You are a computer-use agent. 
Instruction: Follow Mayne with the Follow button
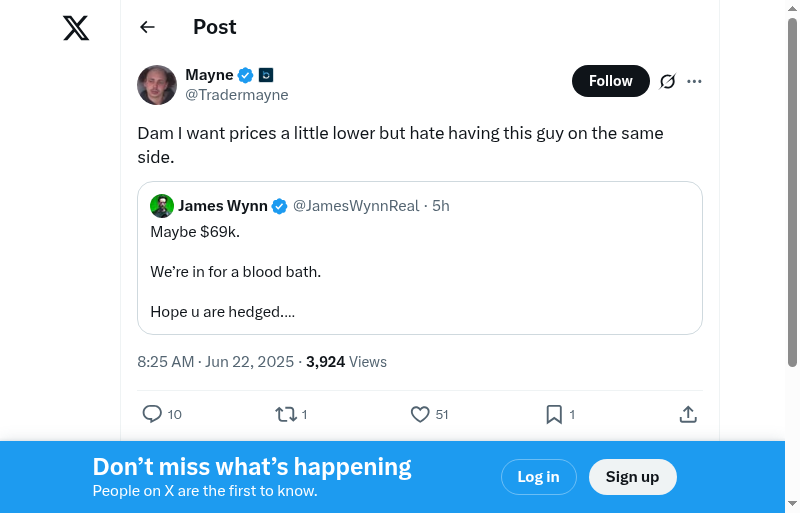pyautogui.click(x=610, y=81)
